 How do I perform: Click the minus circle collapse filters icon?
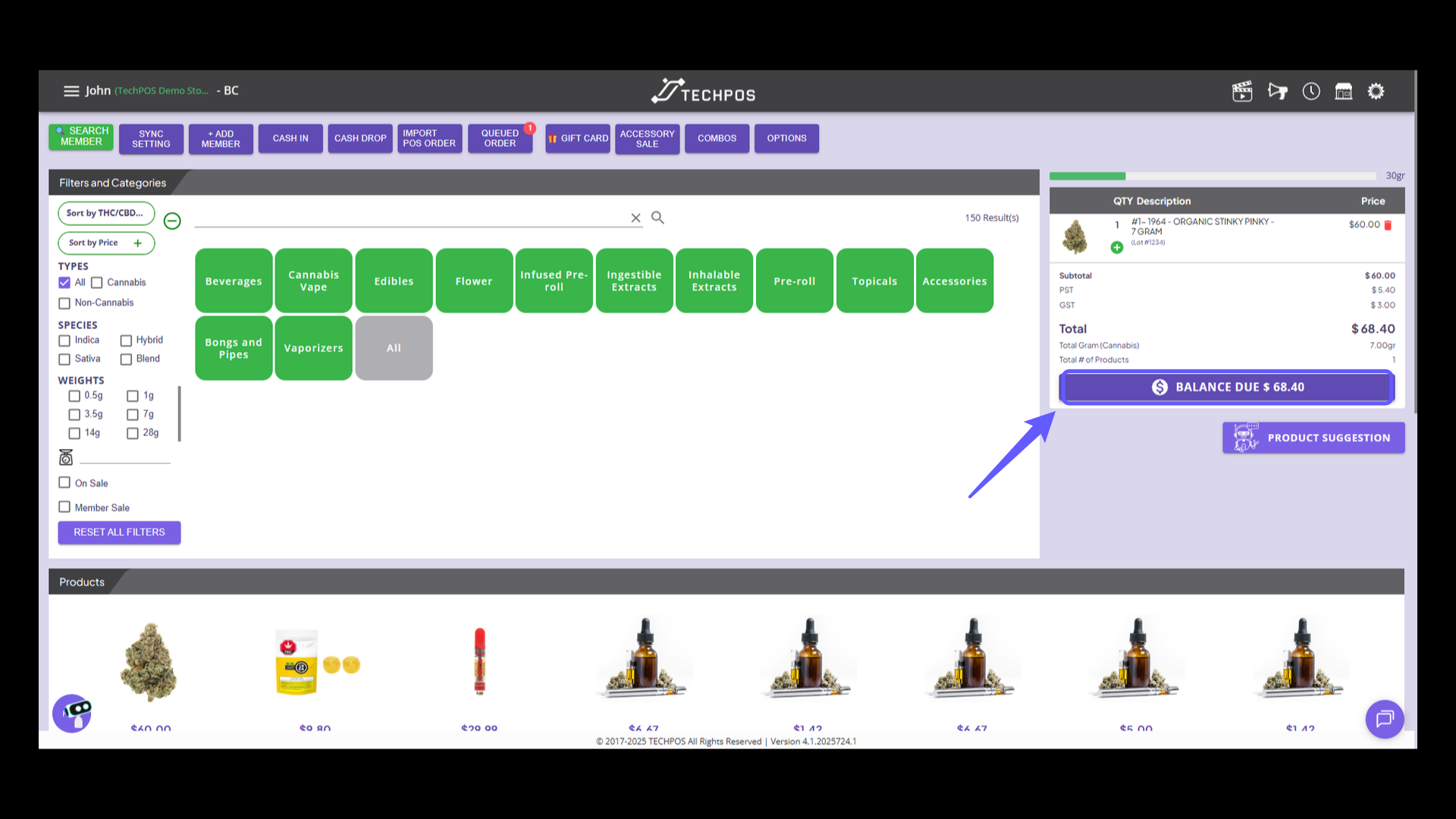(x=172, y=221)
